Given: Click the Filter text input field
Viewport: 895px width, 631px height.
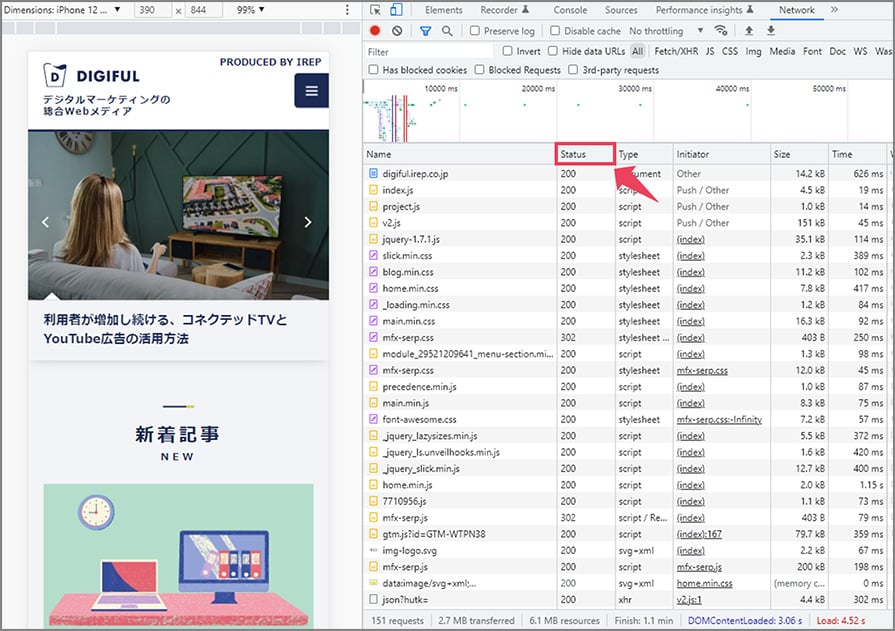Looking at the screenshot, I should tap(428, 51).
